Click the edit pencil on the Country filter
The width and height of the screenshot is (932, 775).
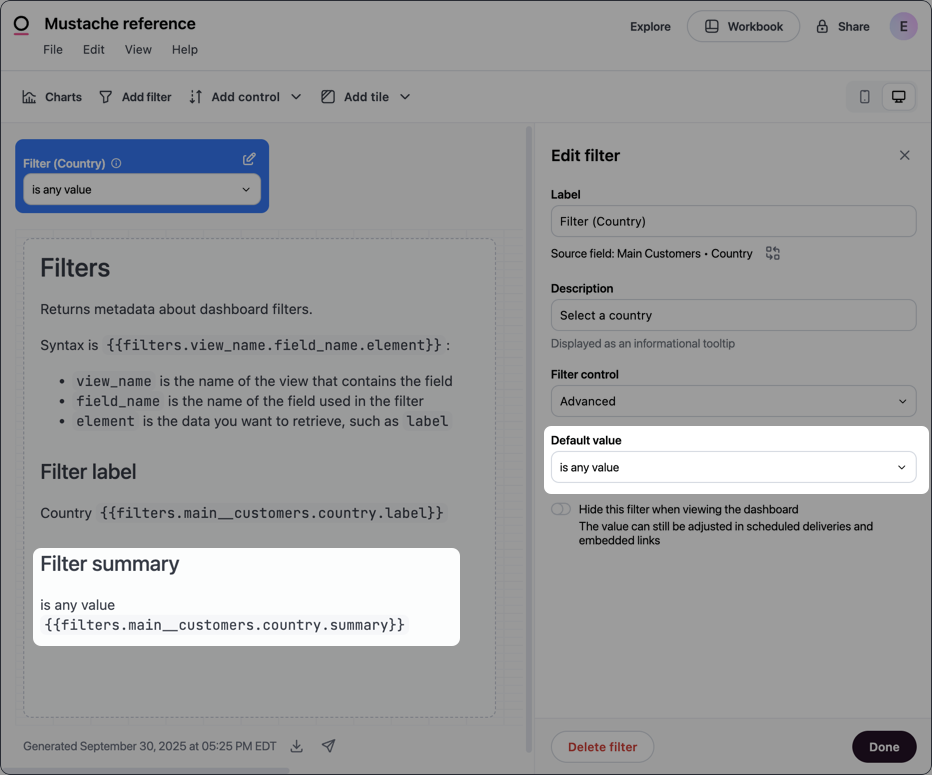coord(249,159)
